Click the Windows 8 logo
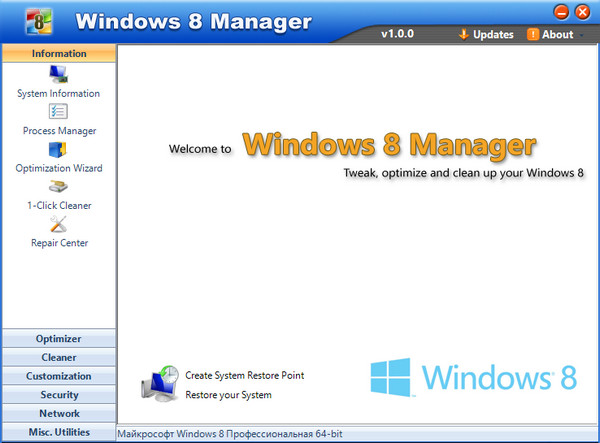 click(x=473, y=377)
